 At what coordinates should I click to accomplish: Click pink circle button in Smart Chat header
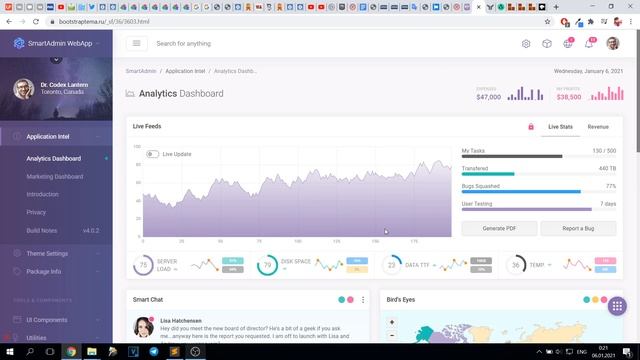coord(350,300)
